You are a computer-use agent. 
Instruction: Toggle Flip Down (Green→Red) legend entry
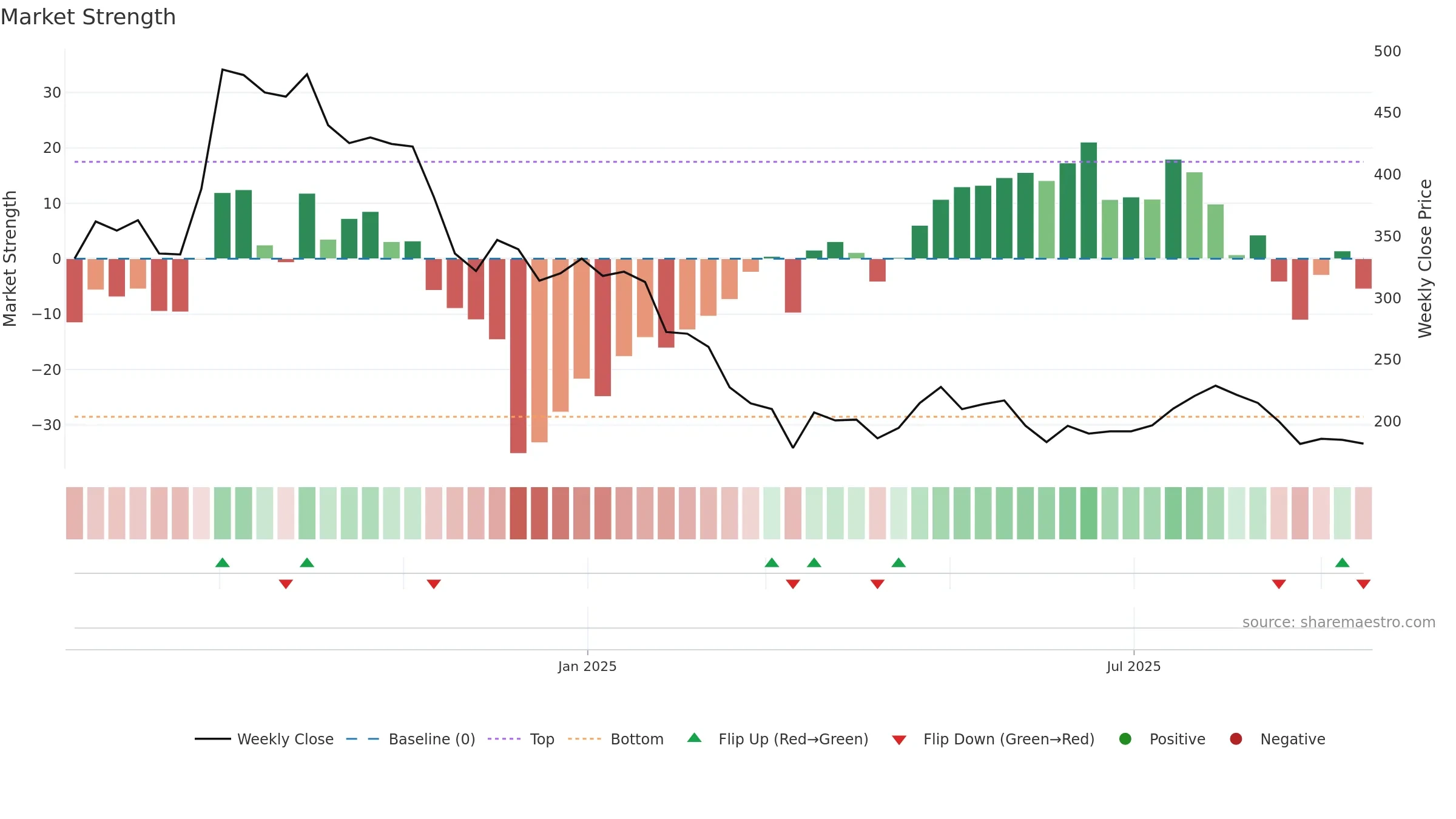(993, 739)
